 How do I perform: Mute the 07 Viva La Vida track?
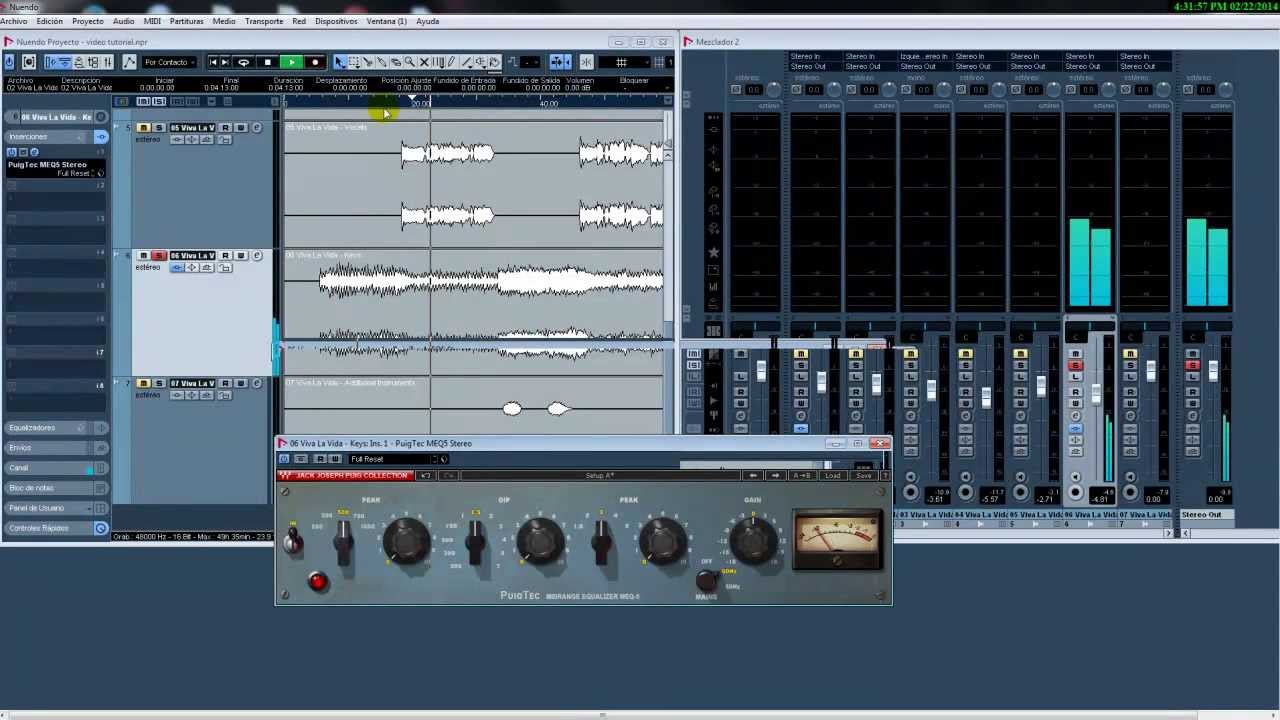click(x=144, y=384)
